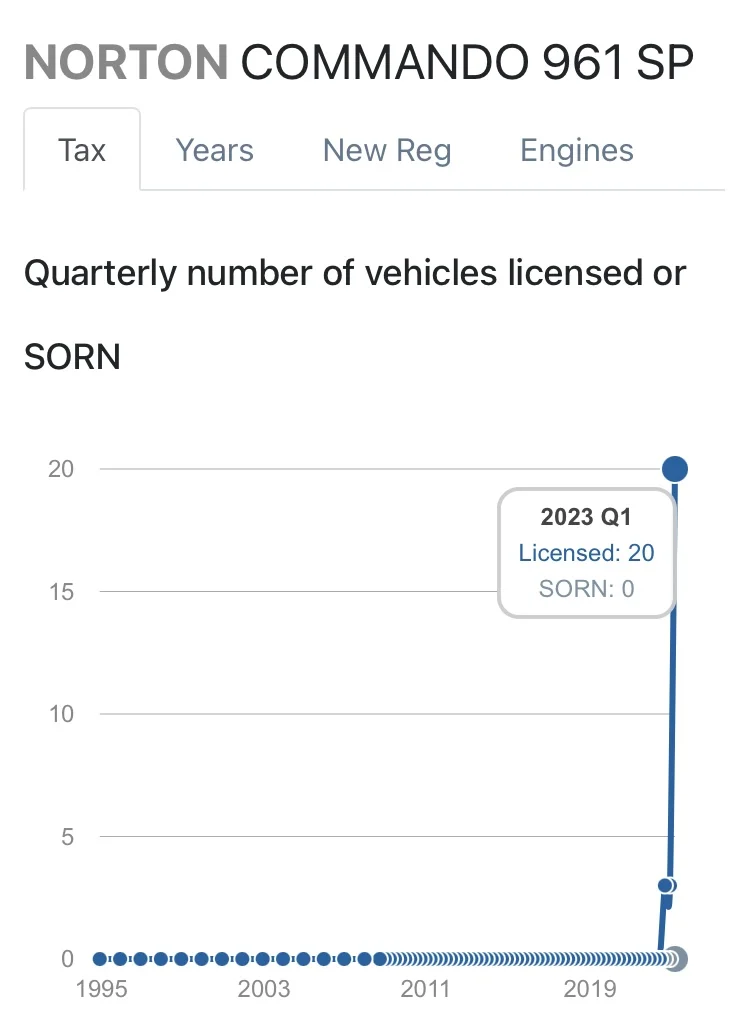The width and height of the screenshot is (749, 1035).
Task: Click the NORTON make link in heading
Action: point(126,63)
